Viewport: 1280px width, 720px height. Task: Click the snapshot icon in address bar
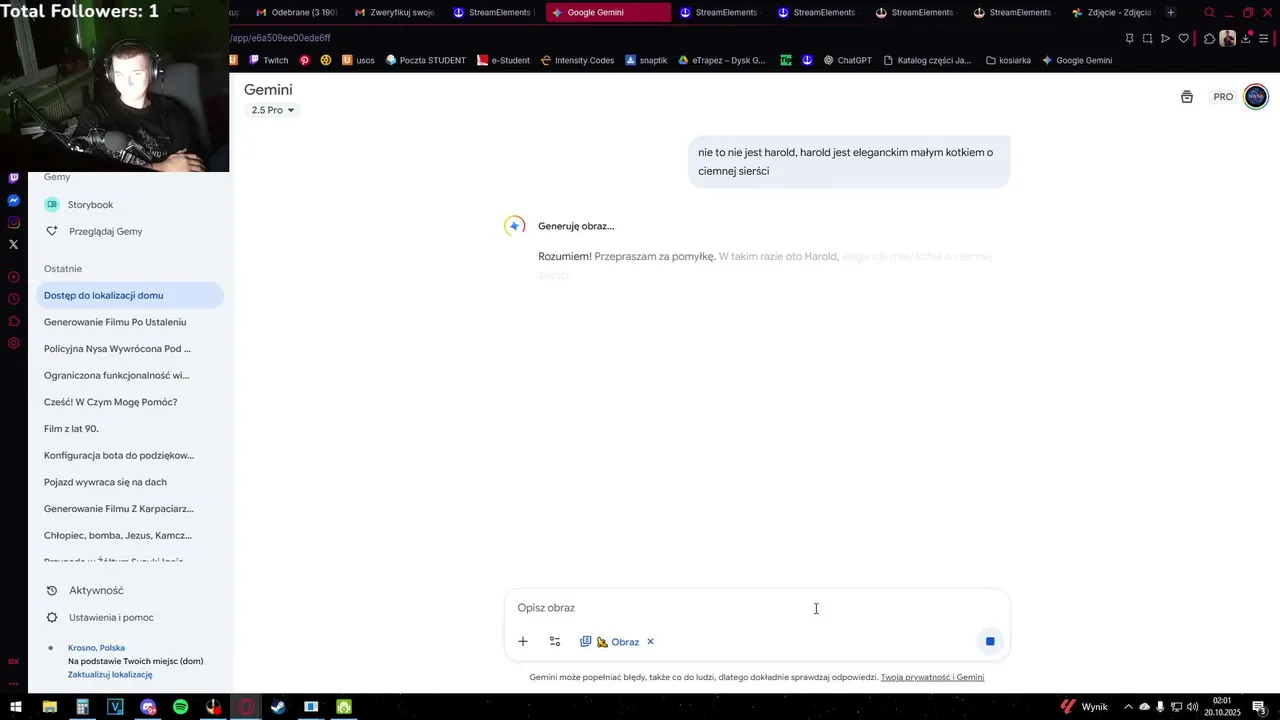(x=1147, y=38)
